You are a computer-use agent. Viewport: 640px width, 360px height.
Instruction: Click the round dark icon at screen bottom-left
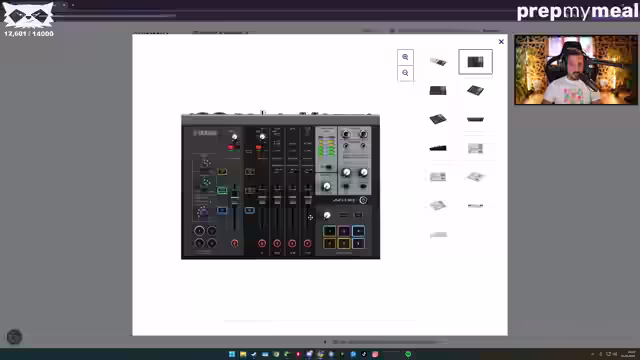coord(14,337)
